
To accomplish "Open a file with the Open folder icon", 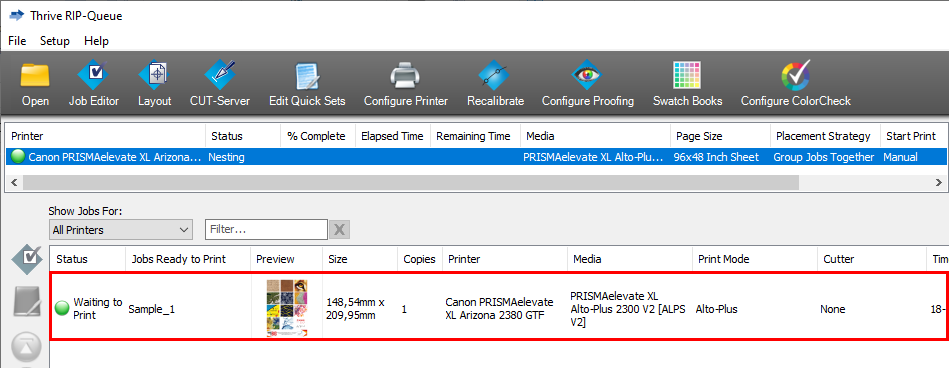I will pyautogui.click(x=35, y=84).
